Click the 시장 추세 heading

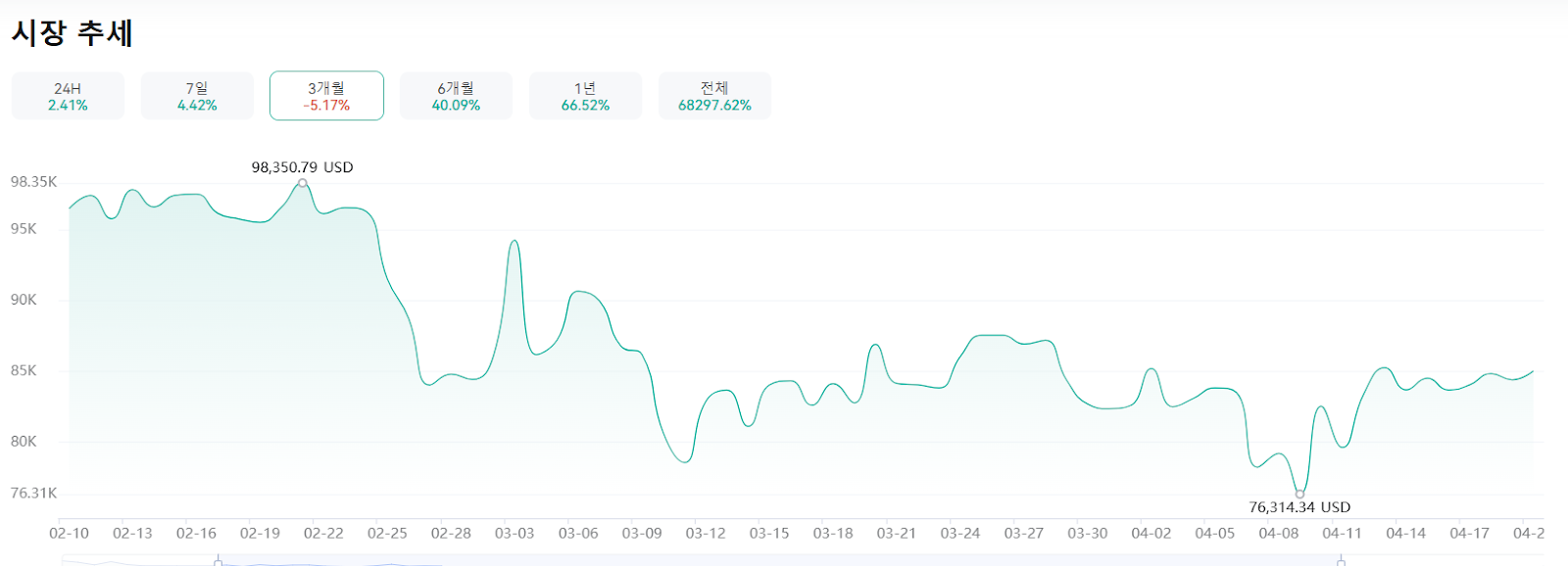click(x=72, y=33)
